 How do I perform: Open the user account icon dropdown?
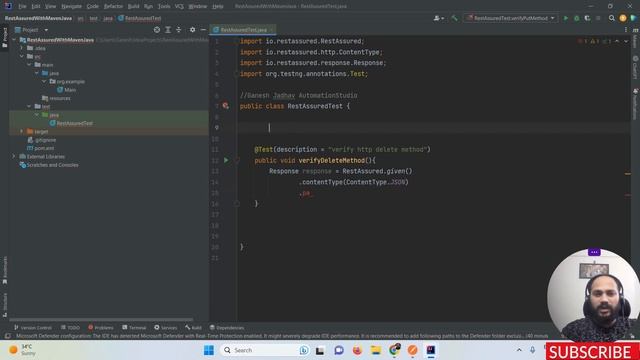439,18
